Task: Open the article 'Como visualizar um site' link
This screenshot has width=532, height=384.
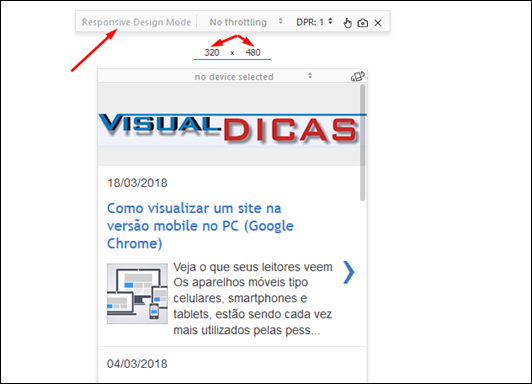Action: tap(200, 226)
